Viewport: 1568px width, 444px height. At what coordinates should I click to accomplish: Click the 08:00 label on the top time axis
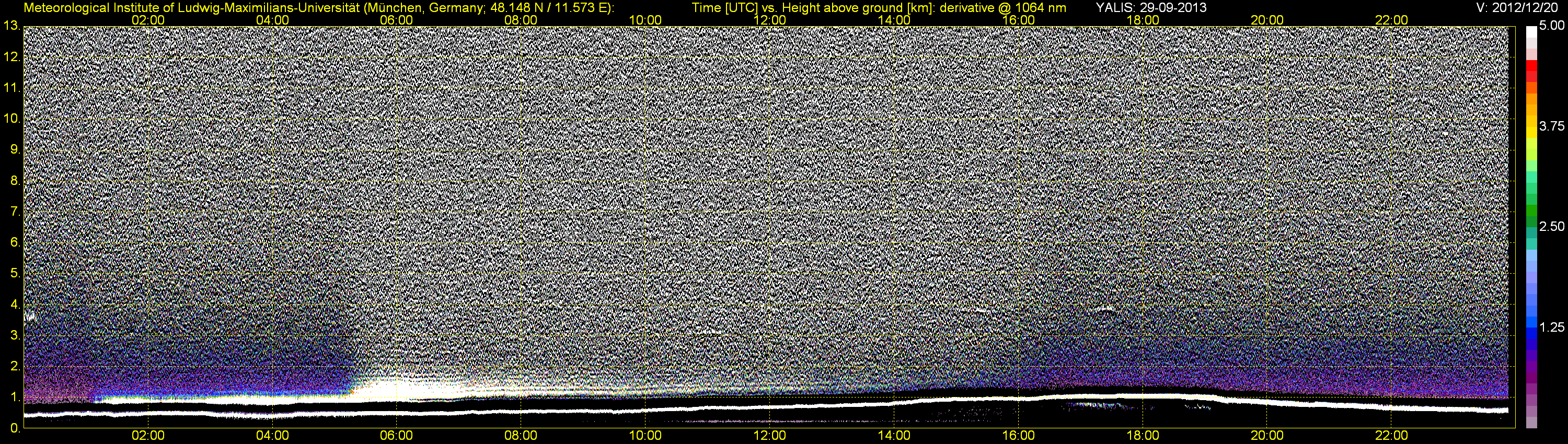pos(521,20)
